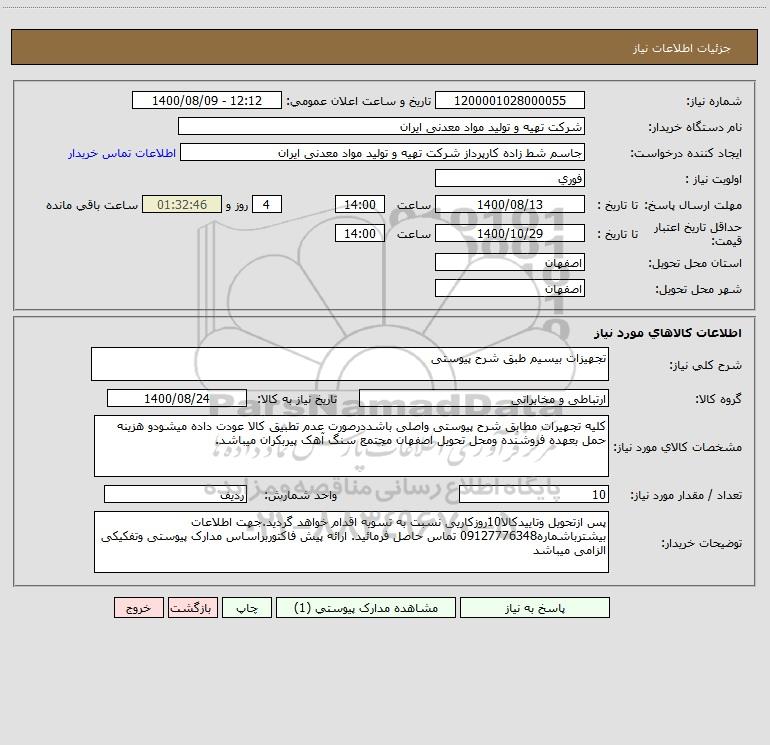Viewport: 770px width, 745px height.
Task: Click the 'تاریخ نیاز به کالا:' label
Action: pyautogui.click(x=298, y=399)
